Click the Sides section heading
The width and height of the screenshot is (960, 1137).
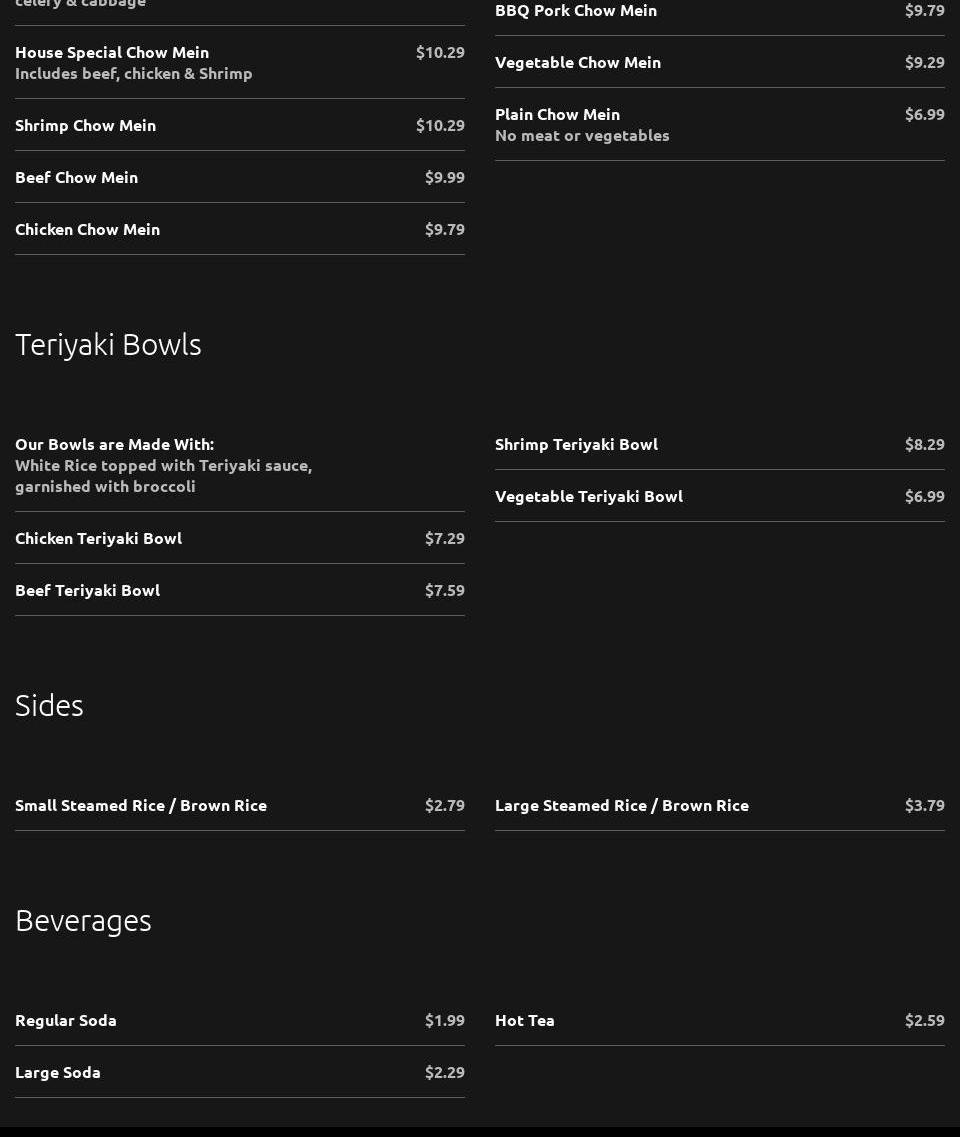click(x=49, y=705)
